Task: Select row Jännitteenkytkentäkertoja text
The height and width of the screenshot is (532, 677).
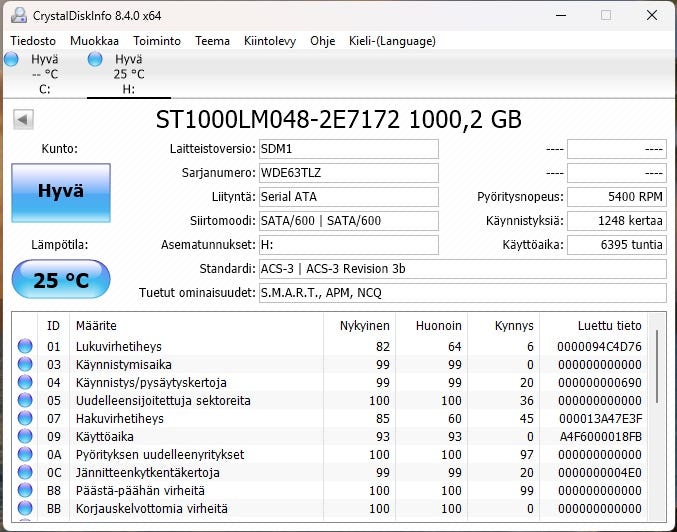Action: click(x=148, y=472)
